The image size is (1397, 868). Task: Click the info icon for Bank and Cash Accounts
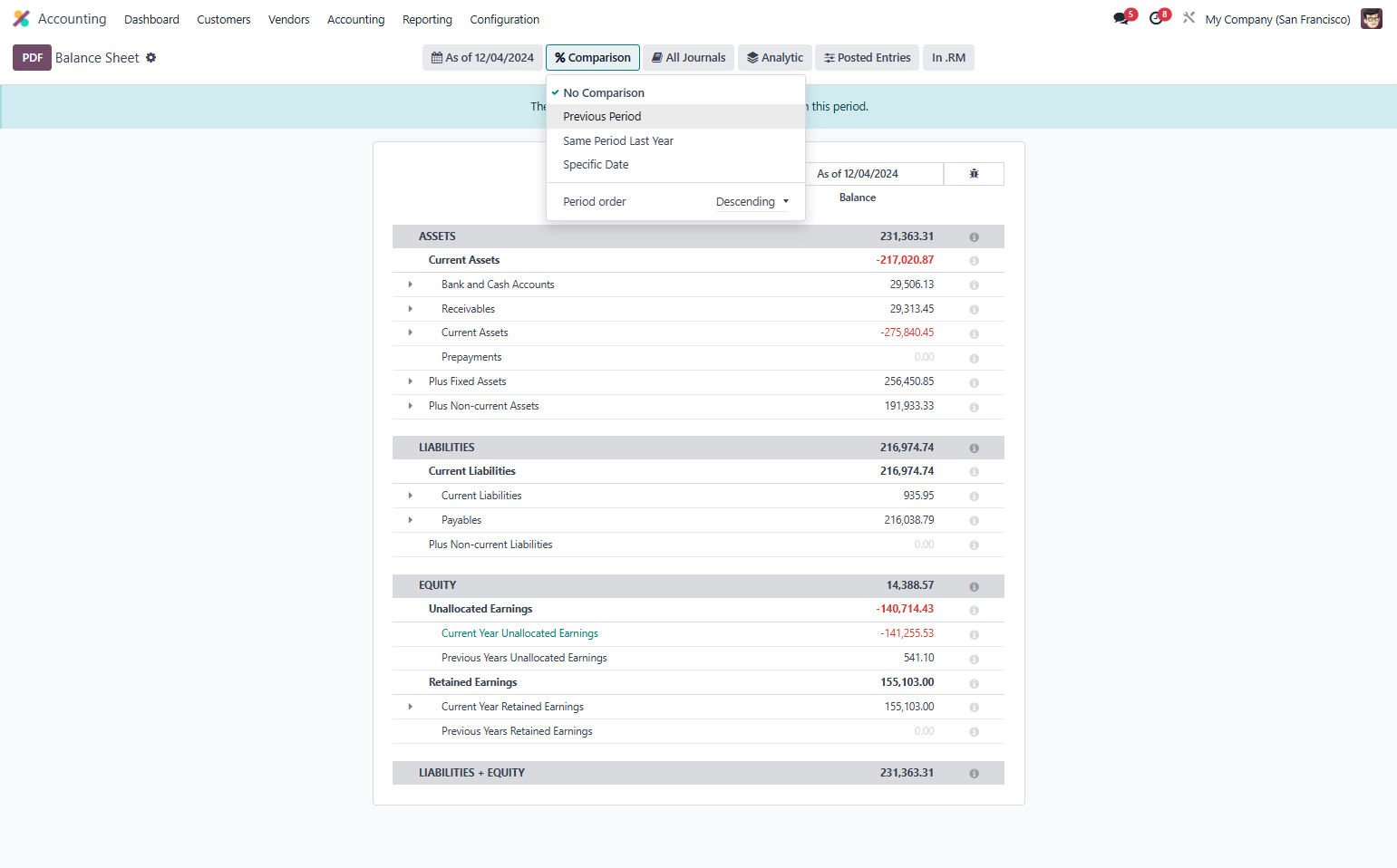(x=974, y=285)
